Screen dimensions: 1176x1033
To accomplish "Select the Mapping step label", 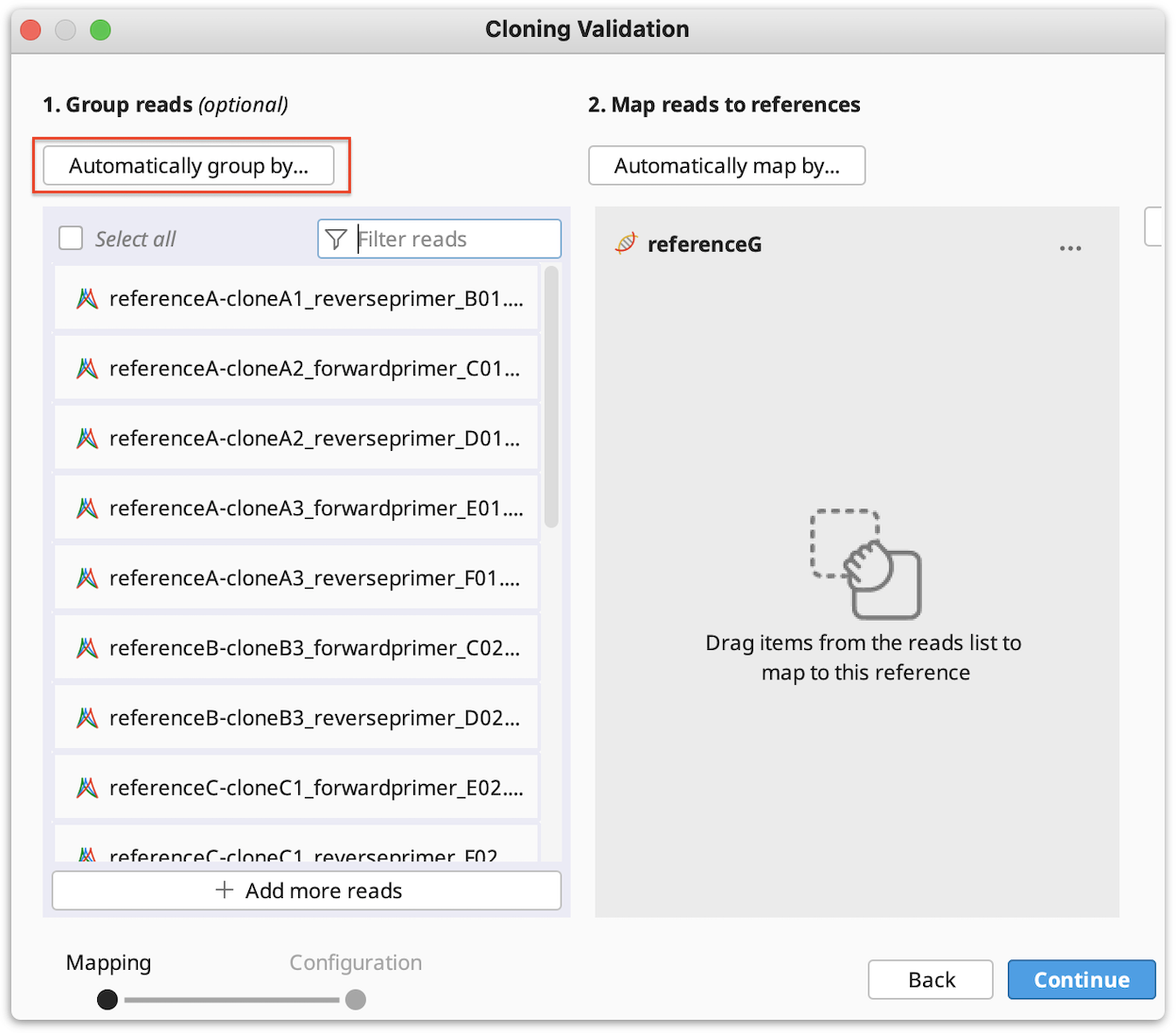I will tap(108, 962).
